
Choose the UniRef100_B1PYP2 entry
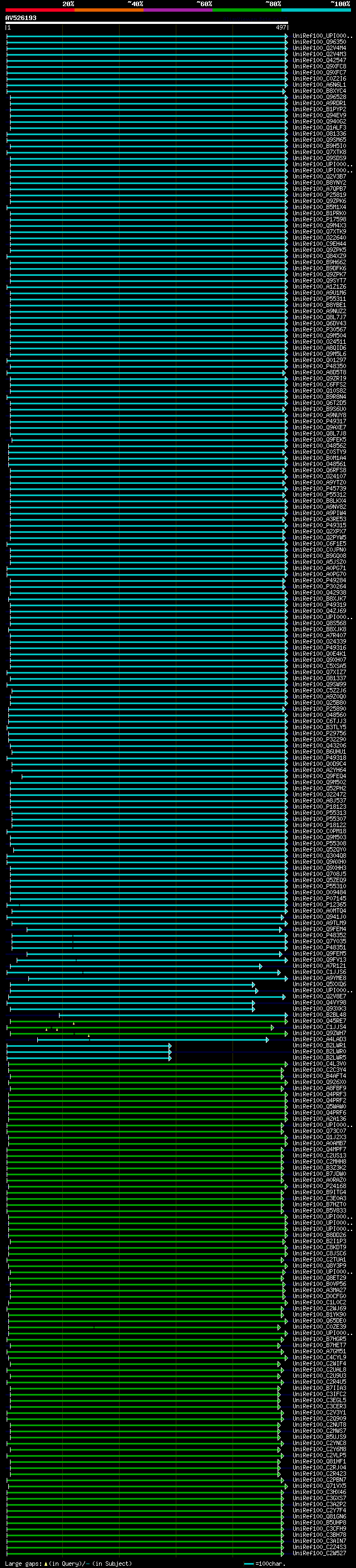click(x=319, y=109)
